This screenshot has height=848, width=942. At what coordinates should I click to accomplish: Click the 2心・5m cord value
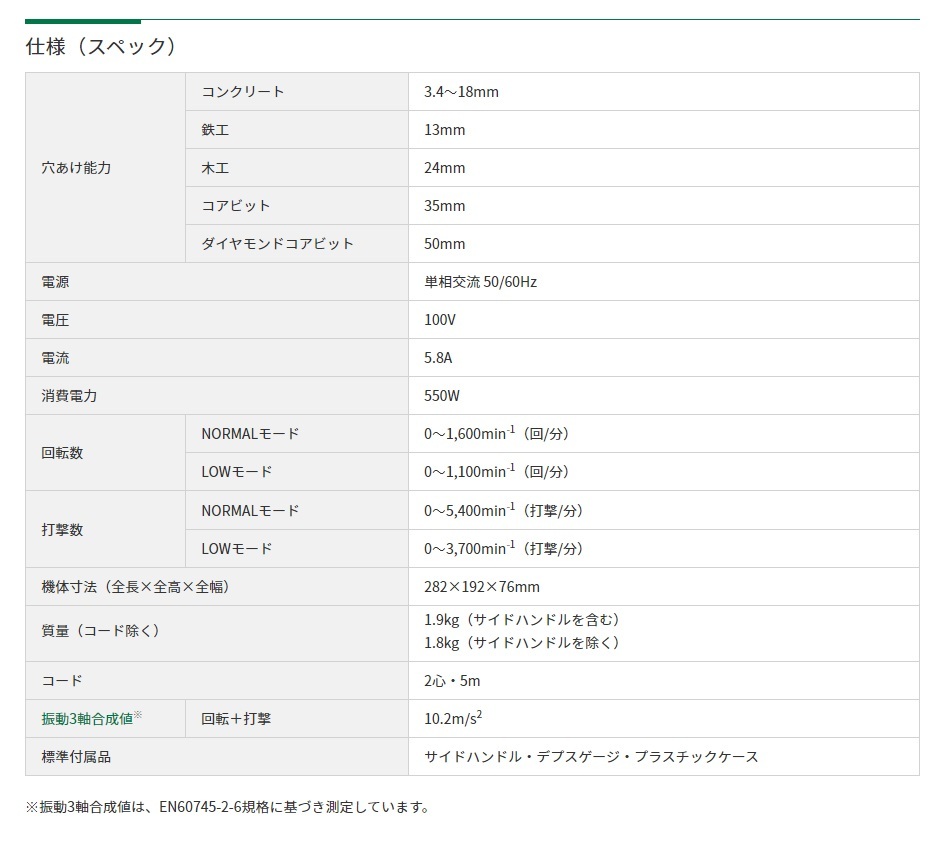(452, 681)
